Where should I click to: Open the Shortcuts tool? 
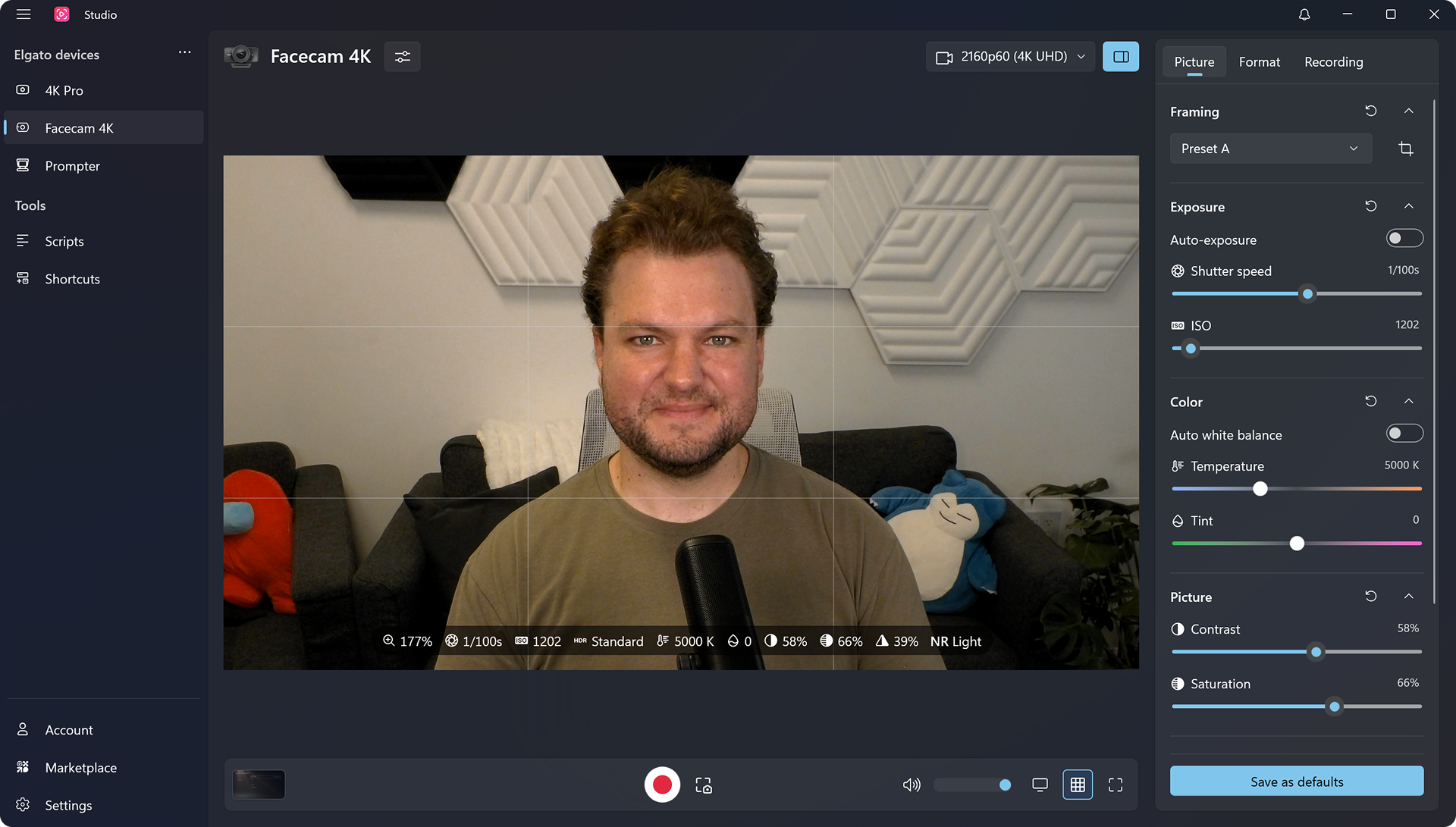click(104, 279)
